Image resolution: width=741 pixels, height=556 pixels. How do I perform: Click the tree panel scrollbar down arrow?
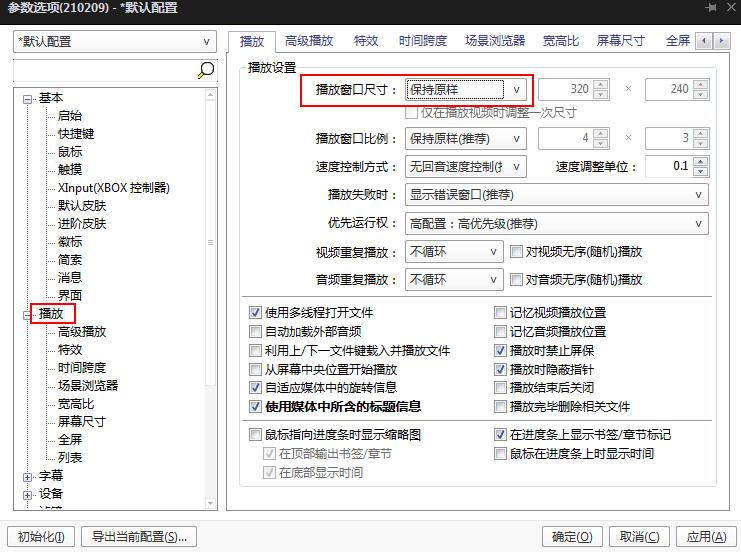pos(210,504)
